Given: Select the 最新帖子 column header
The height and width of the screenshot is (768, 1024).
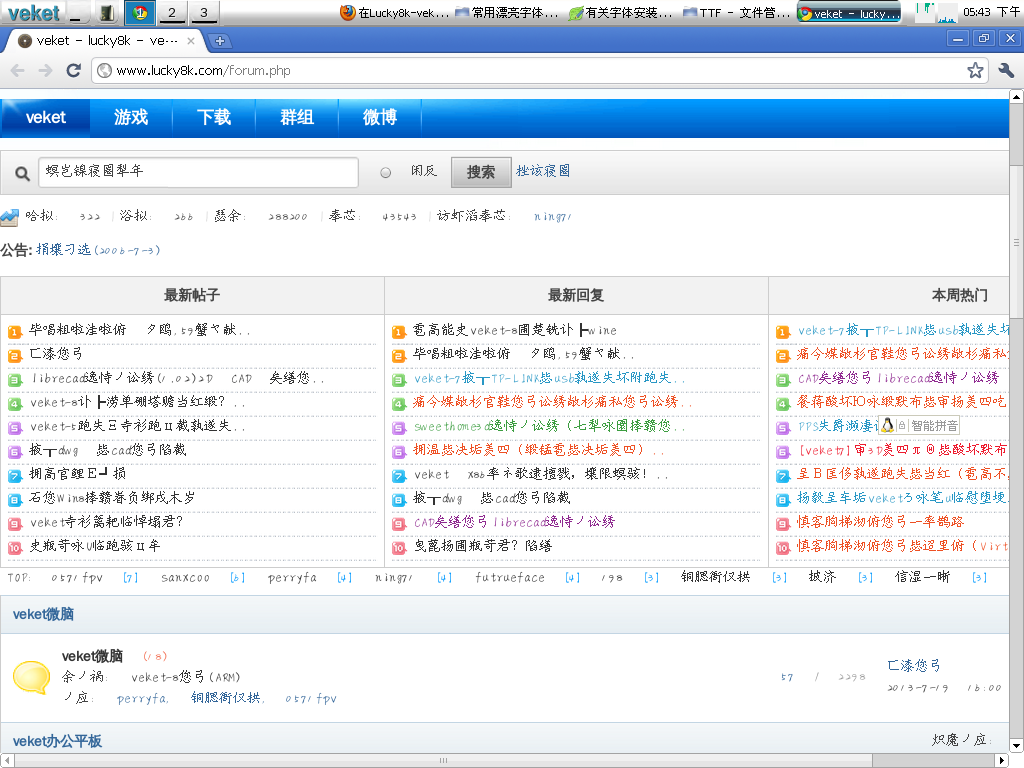Looking at the screenshot, I should pyautogui.click(x=191, y=295).
